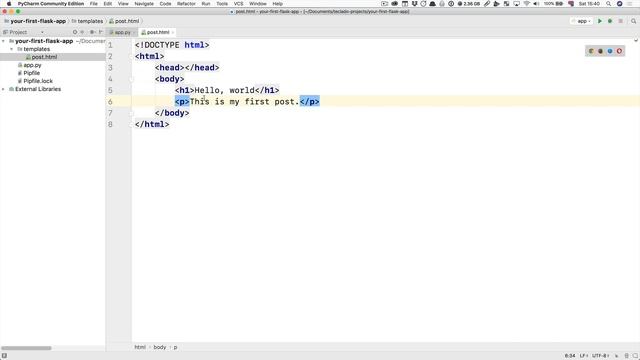Preview in Firefox browser icon
Viewport: 640px width, 360px height.
tap(600, 51)
